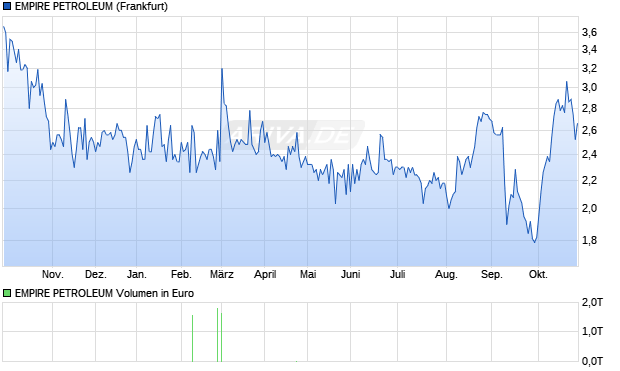Click the February green volume bar
Viewport: 620px width, 371px height.
tap(193, 338)
